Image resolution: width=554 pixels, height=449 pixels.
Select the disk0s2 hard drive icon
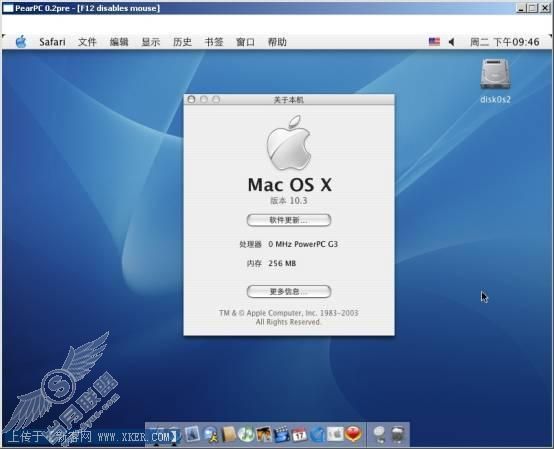click(x=495, y=74)
